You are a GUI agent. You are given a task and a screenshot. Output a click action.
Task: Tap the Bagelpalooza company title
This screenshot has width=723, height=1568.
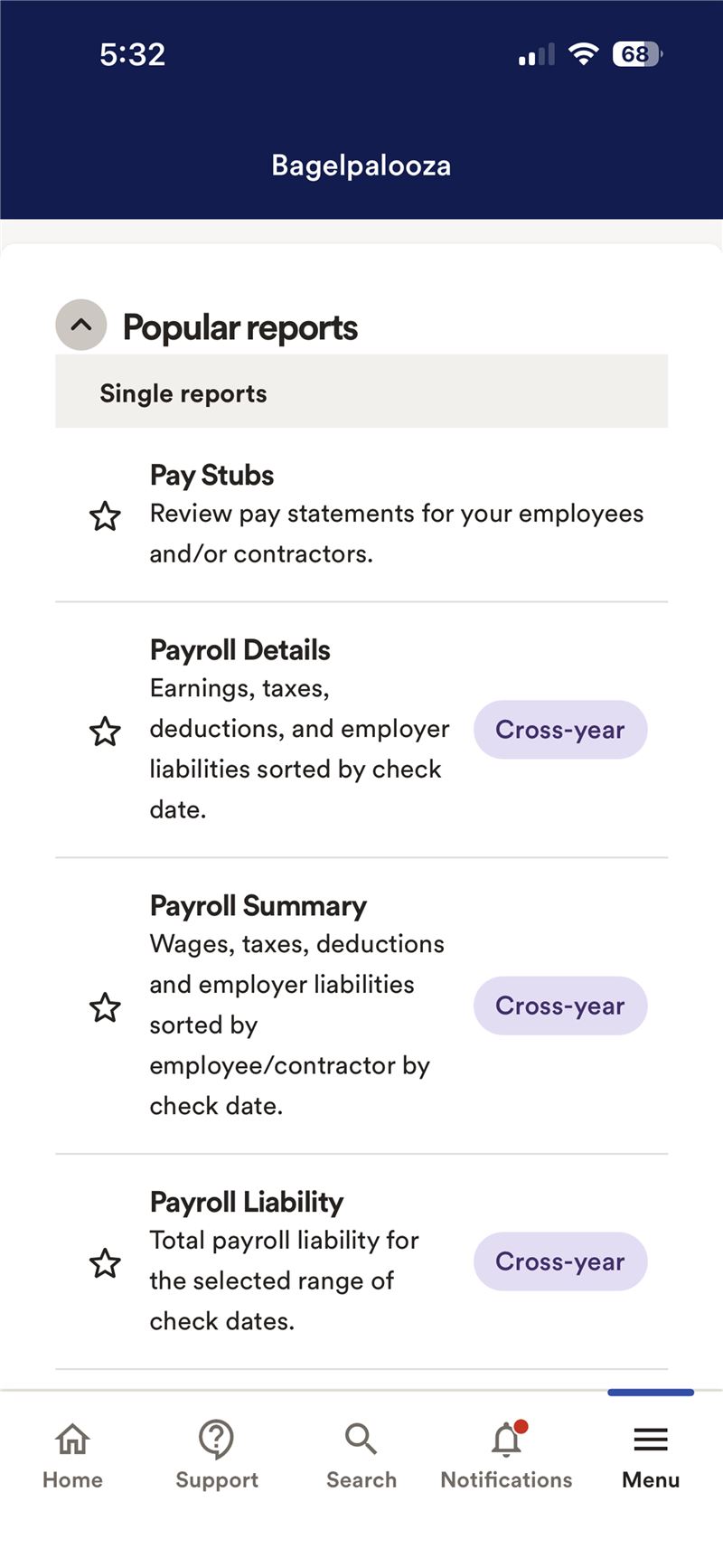coord(361,165)
